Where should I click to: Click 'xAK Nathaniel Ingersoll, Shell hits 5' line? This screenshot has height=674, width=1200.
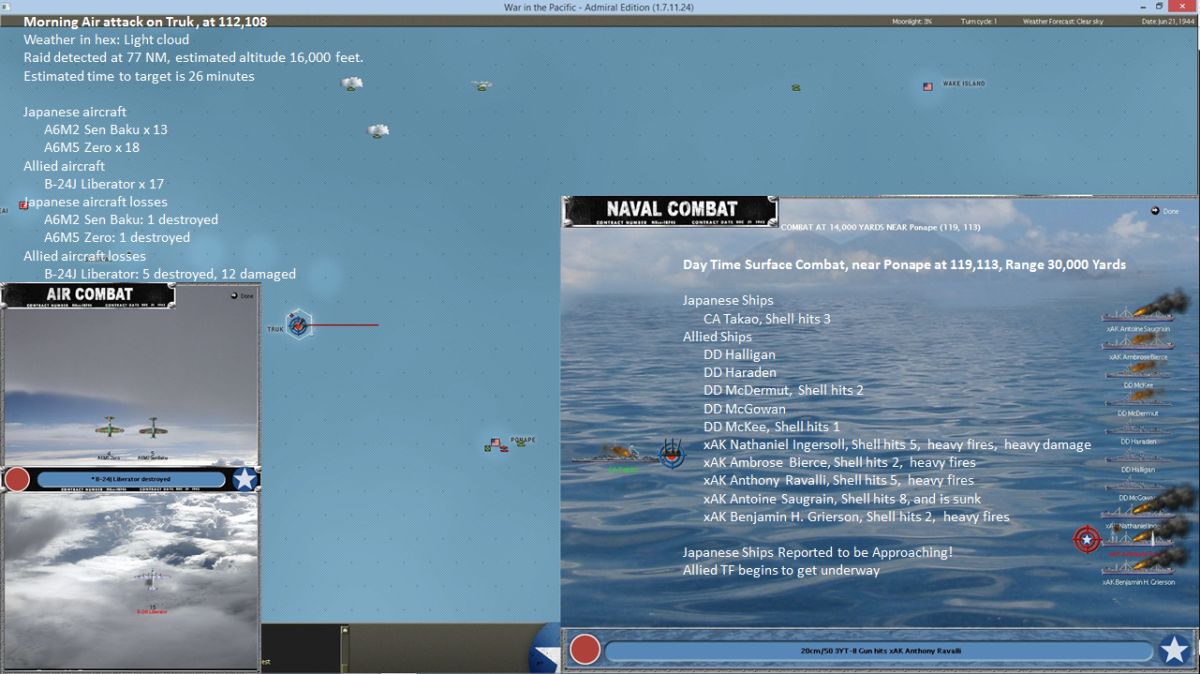(x=897, y=445)
